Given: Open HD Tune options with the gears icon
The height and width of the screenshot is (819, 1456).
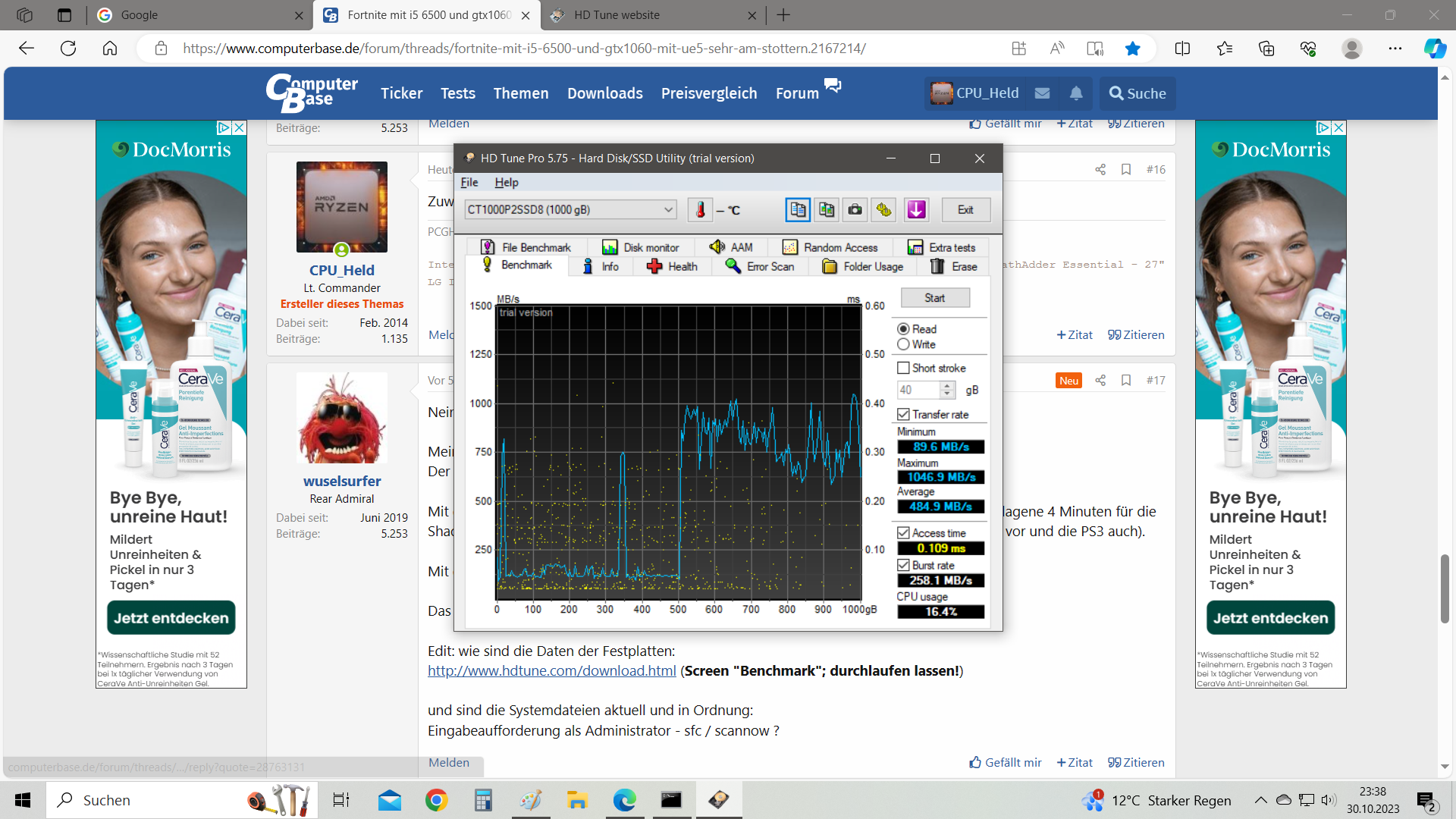Looking at the screenshot, I should click(883, 209).
